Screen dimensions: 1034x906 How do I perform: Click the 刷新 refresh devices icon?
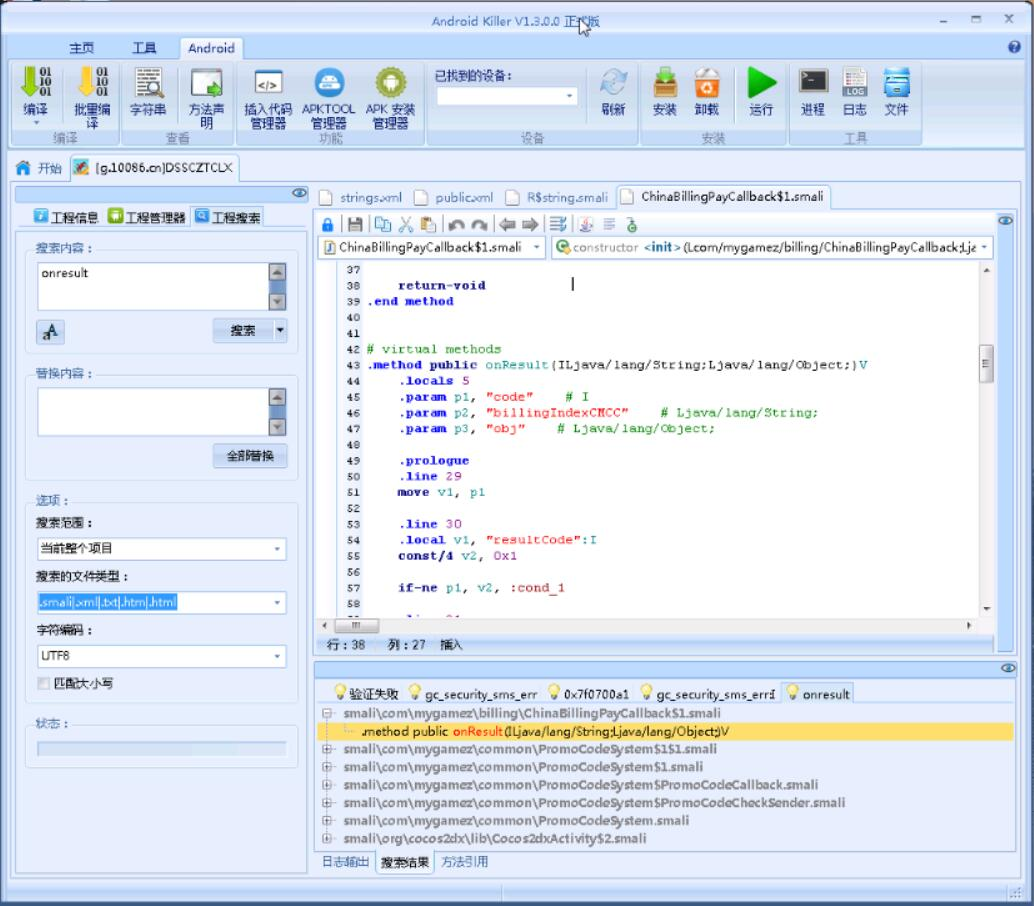pos(613,92)
